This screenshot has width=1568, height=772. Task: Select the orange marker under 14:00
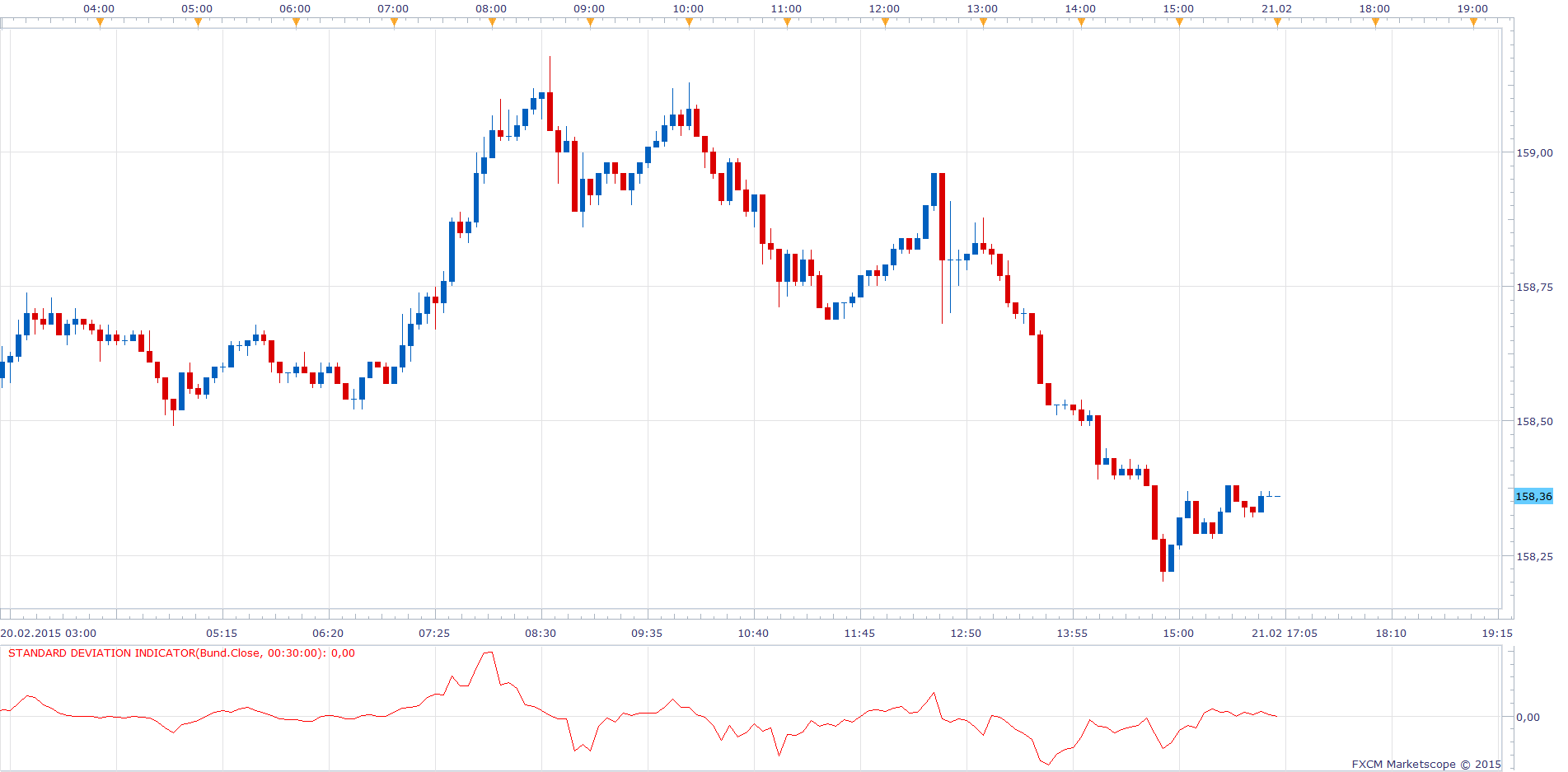point(1081,22)
